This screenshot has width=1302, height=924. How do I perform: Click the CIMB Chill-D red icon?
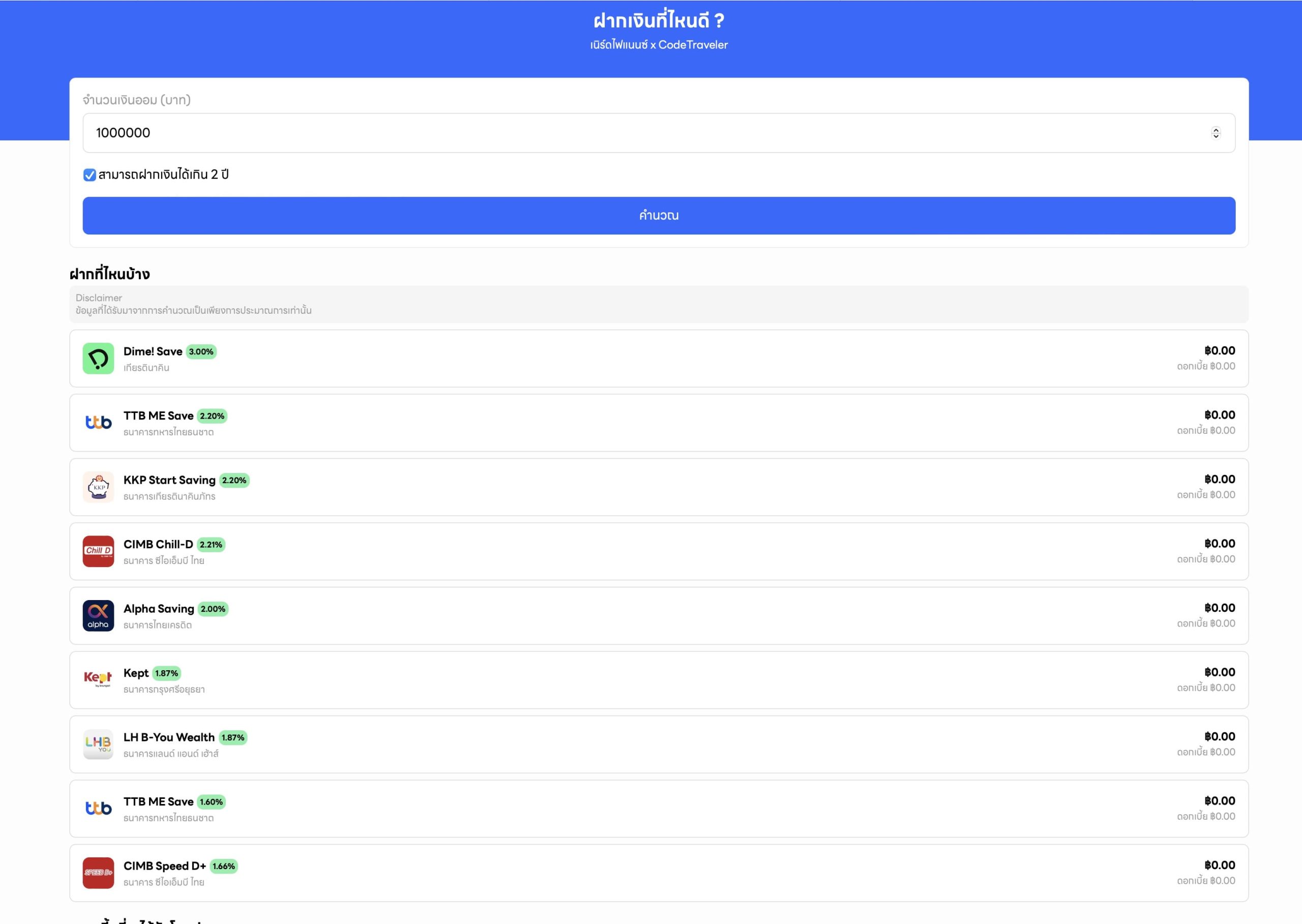tap(98, 551)
